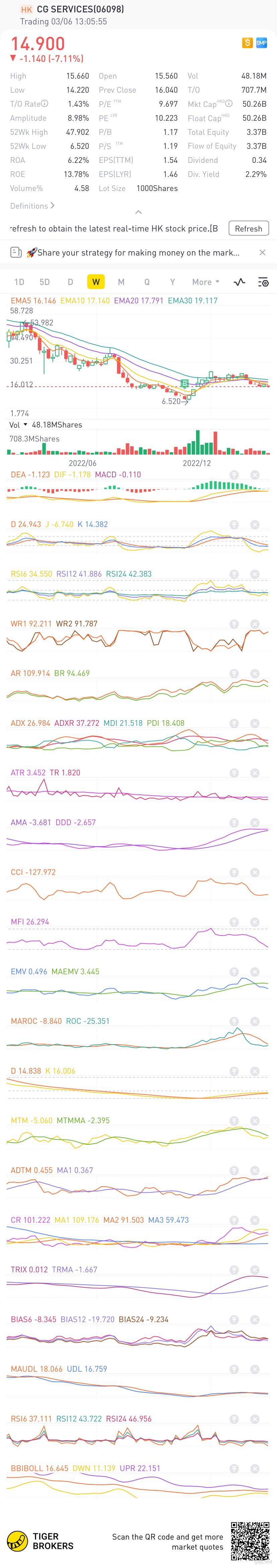Pin the MFI indicator to top
This screenshot has height=1568, width=277.
(x=235, y=922)
